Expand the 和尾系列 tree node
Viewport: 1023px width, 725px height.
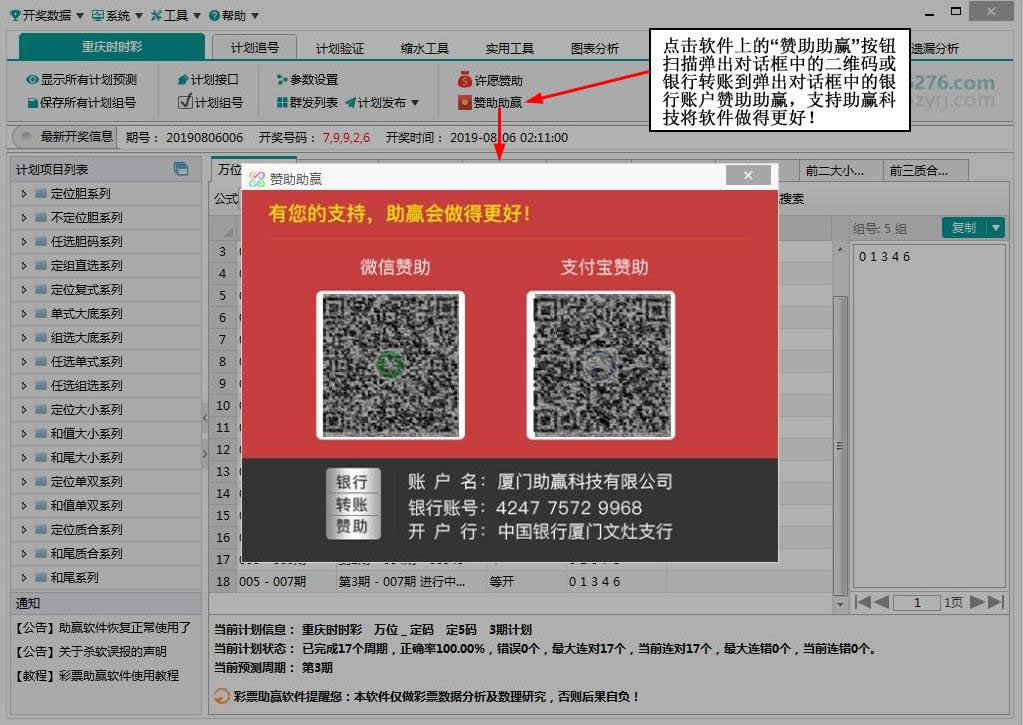tap(23, 578)
